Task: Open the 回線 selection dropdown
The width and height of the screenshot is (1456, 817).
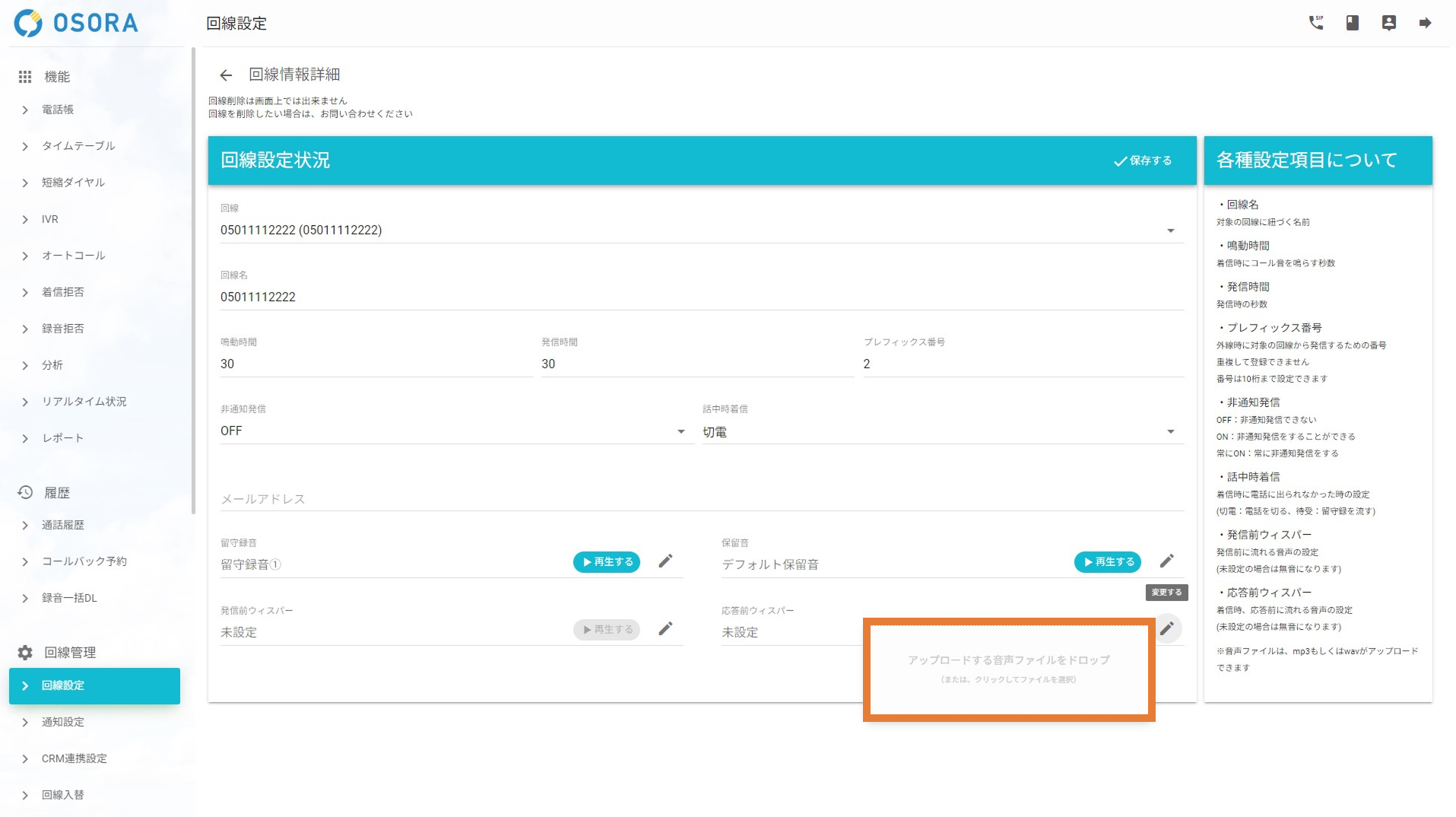Action: coord(1170,230)
